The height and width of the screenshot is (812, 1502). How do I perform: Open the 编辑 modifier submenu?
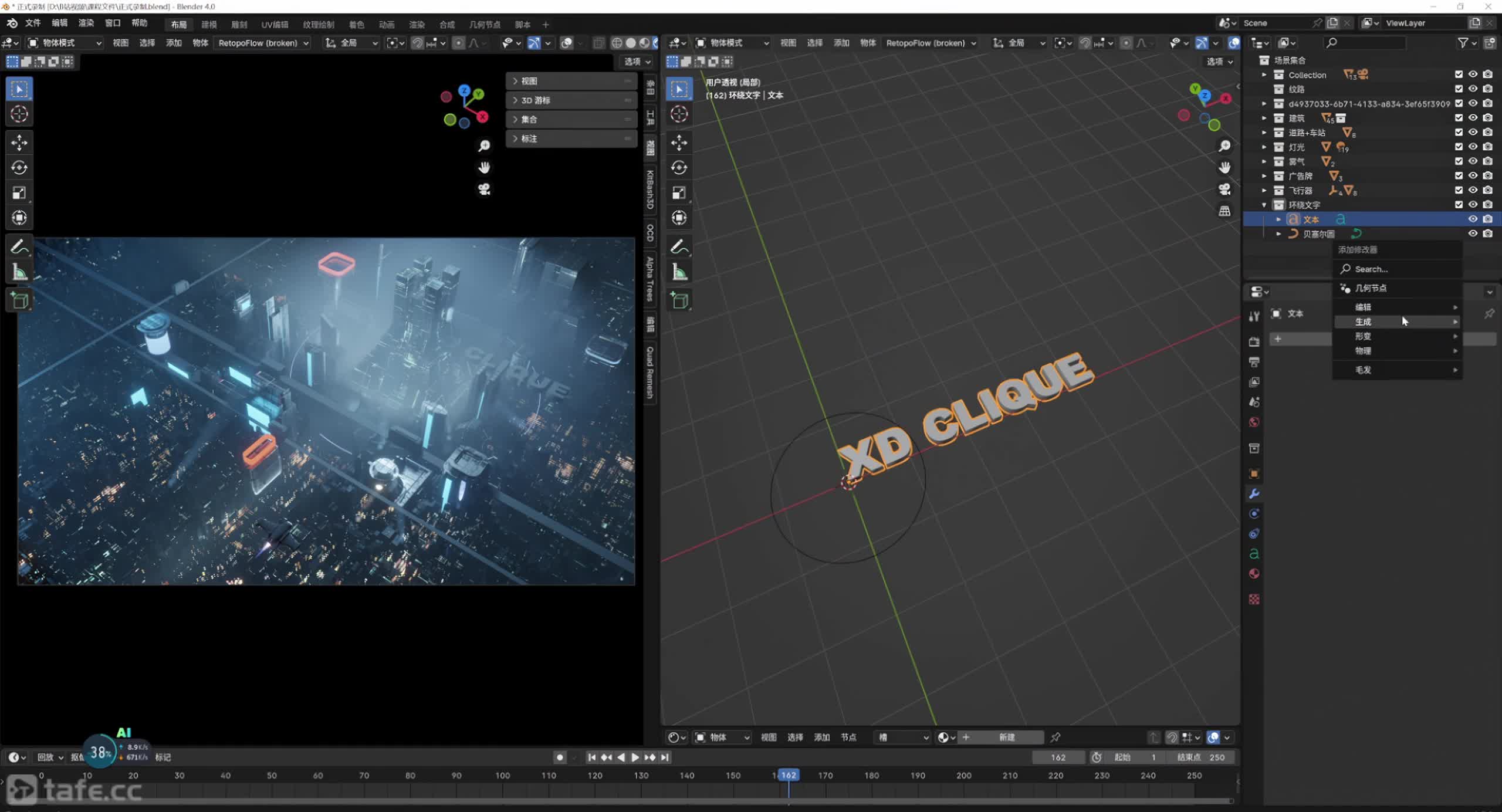pyautogui.click(x=1398, y=307)
